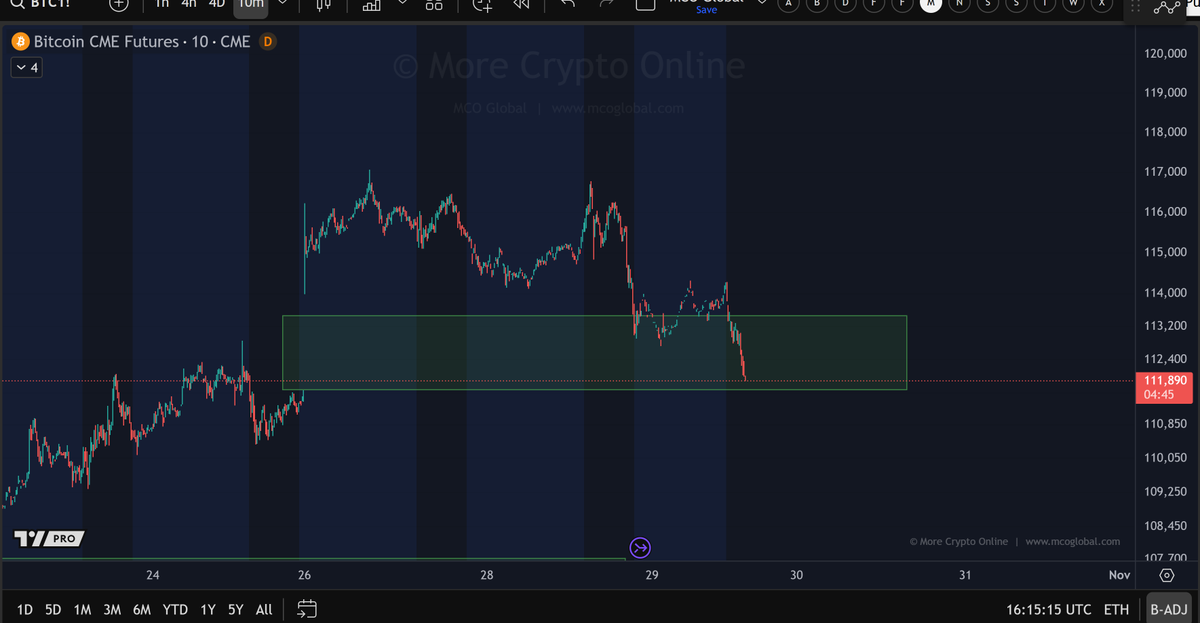Click the 120,000 price axis label
Image resolution: width=1200 pixels, height=623 pixels.
pyautogui.click(x=1164, y=53)
